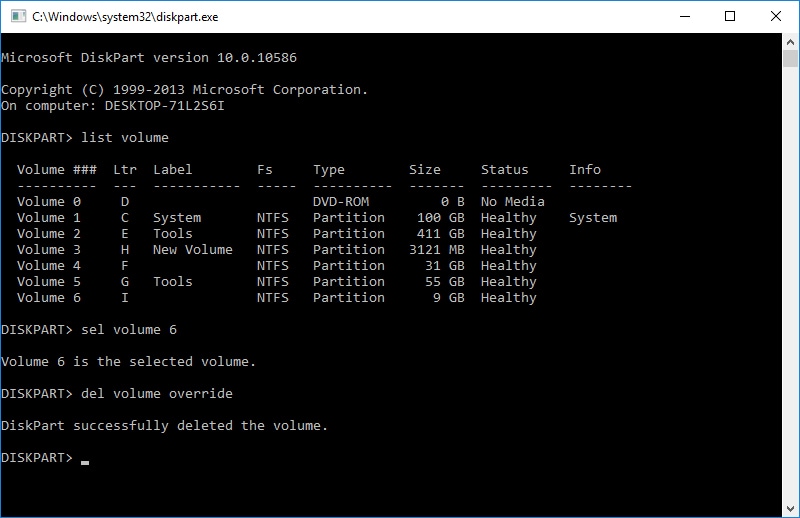Maximize the diskpart console window
800x518 pixels.
coord(730,16)
